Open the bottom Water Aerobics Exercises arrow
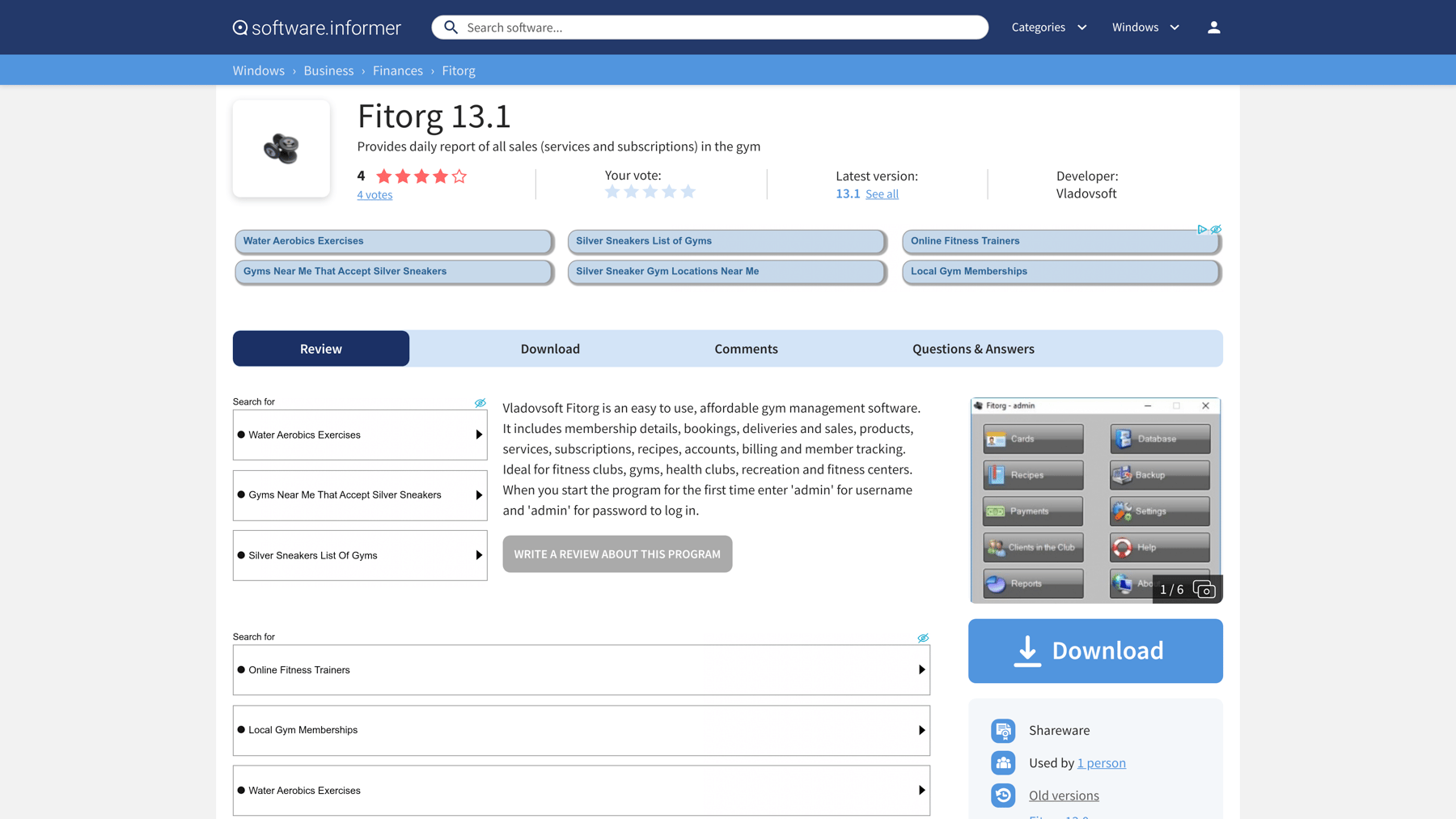The width and height of the screenshot is (1456, 819). 921,791
